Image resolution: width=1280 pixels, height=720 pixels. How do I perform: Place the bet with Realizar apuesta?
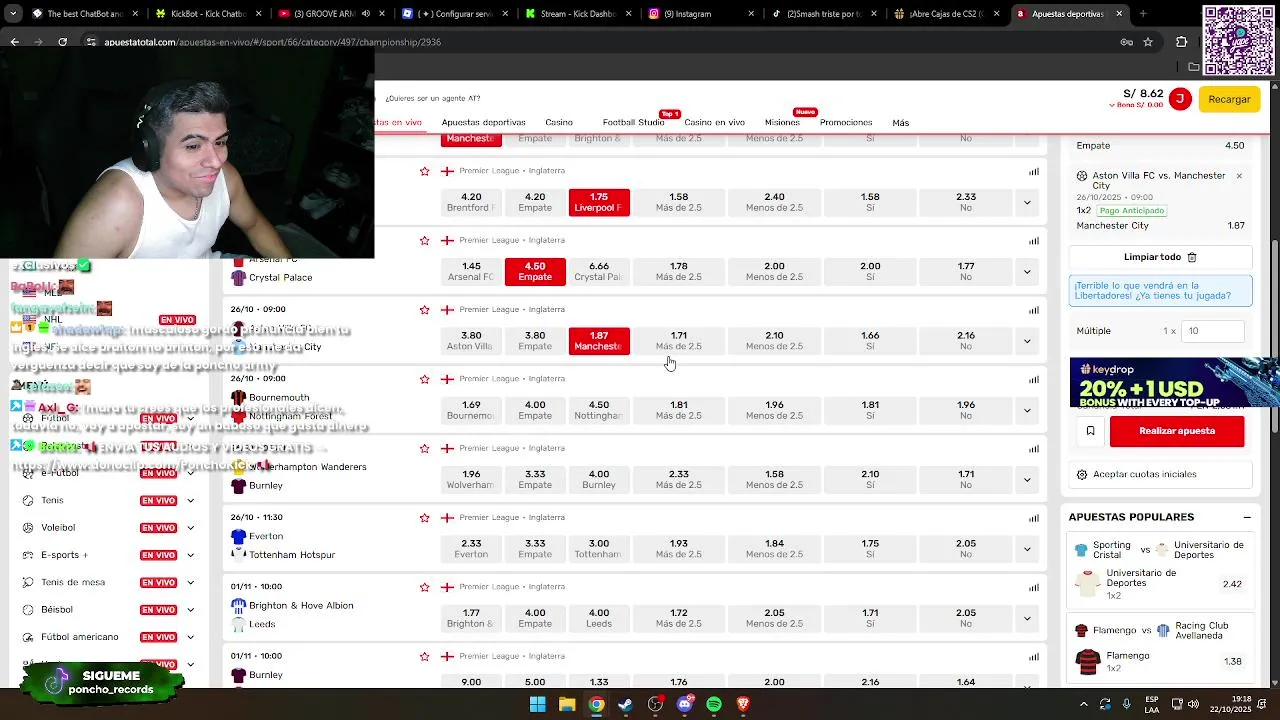pos(1177,431)
